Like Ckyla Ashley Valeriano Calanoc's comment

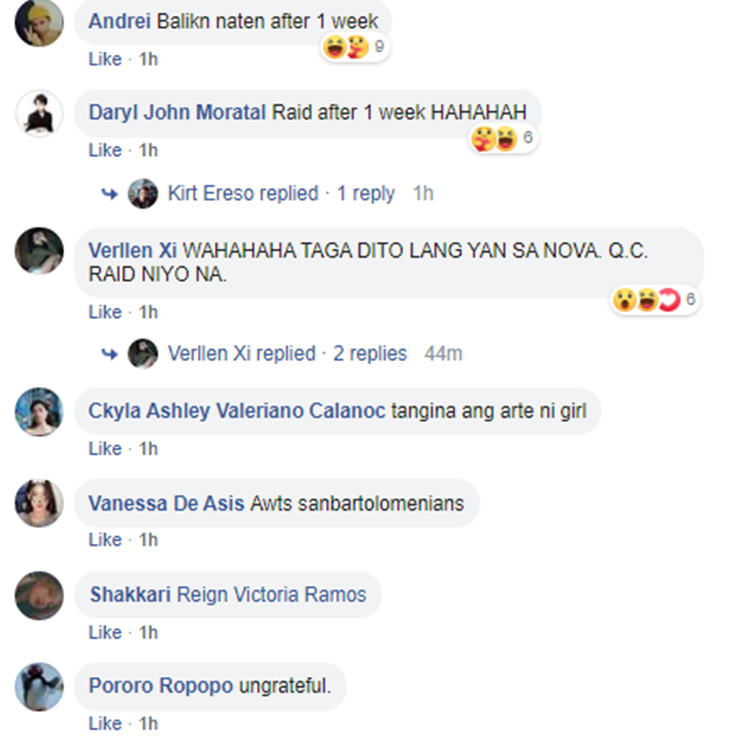click(x=105, y=449)
